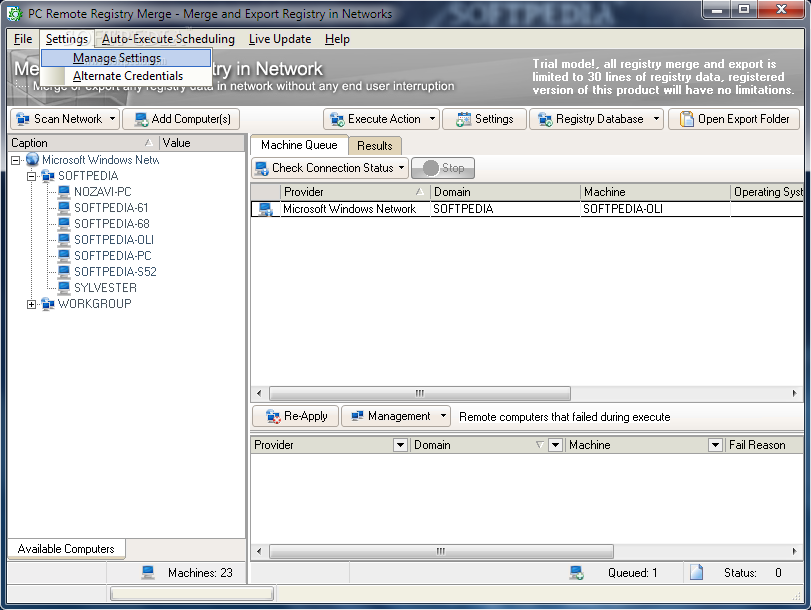Click the SOFTPEDIA-PC computer icon
This screenshot has width=811, height=610.
64,256
